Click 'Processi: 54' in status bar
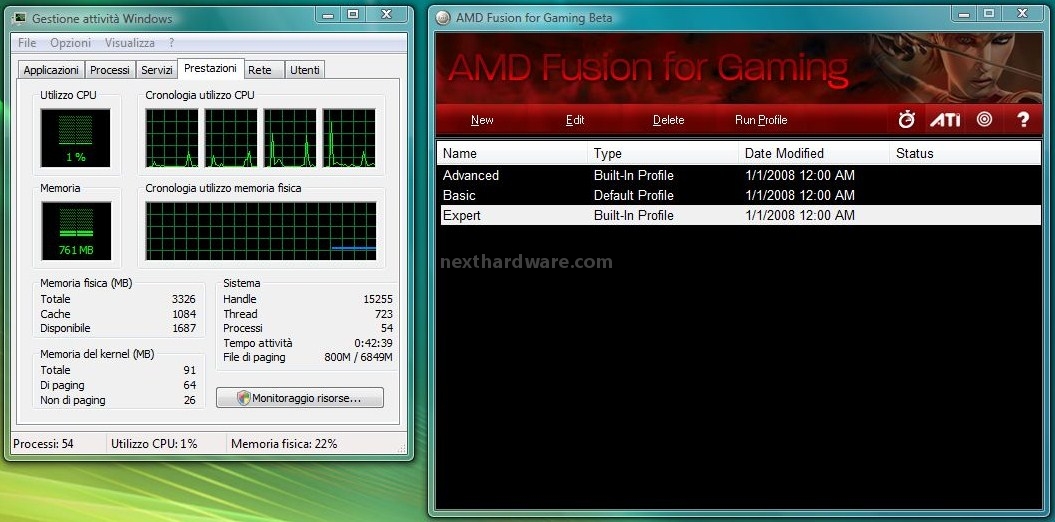This screenshot has height=522, width=1055. 44,443
